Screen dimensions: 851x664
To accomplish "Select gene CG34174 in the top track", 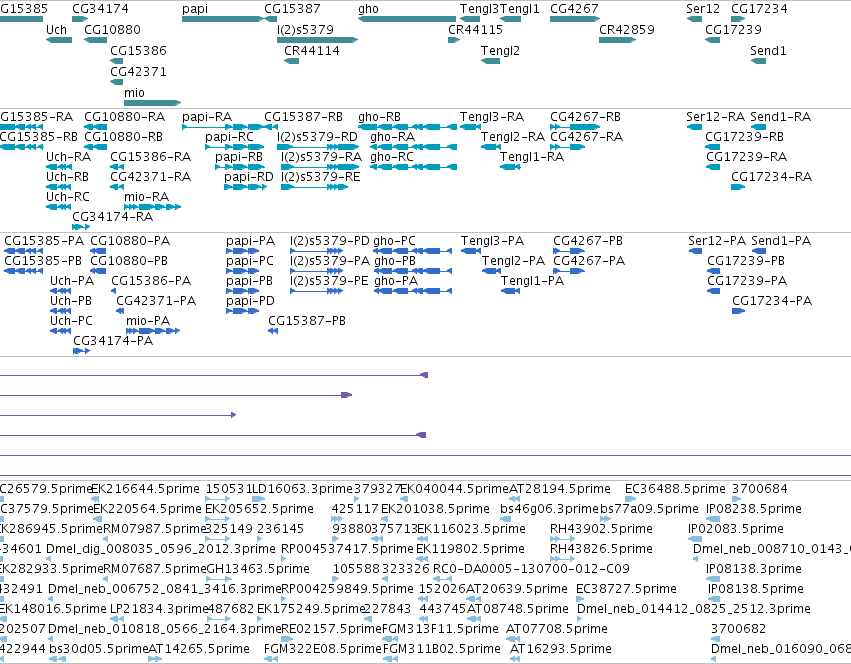I will pyautogui.click(x=100, y=9).
